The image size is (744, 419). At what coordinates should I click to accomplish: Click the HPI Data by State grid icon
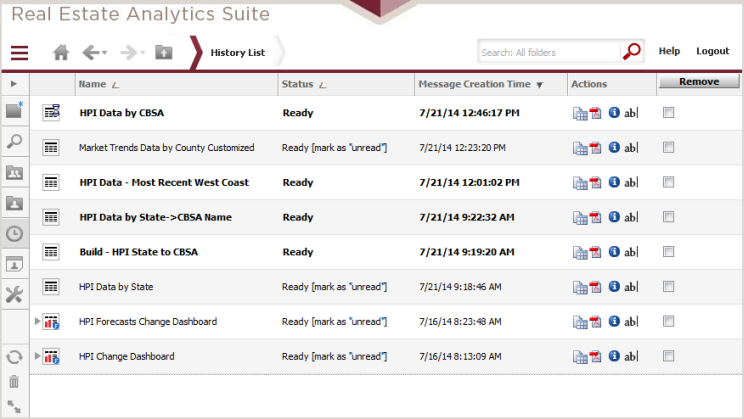pyautogui.click(x=51, y=287)
